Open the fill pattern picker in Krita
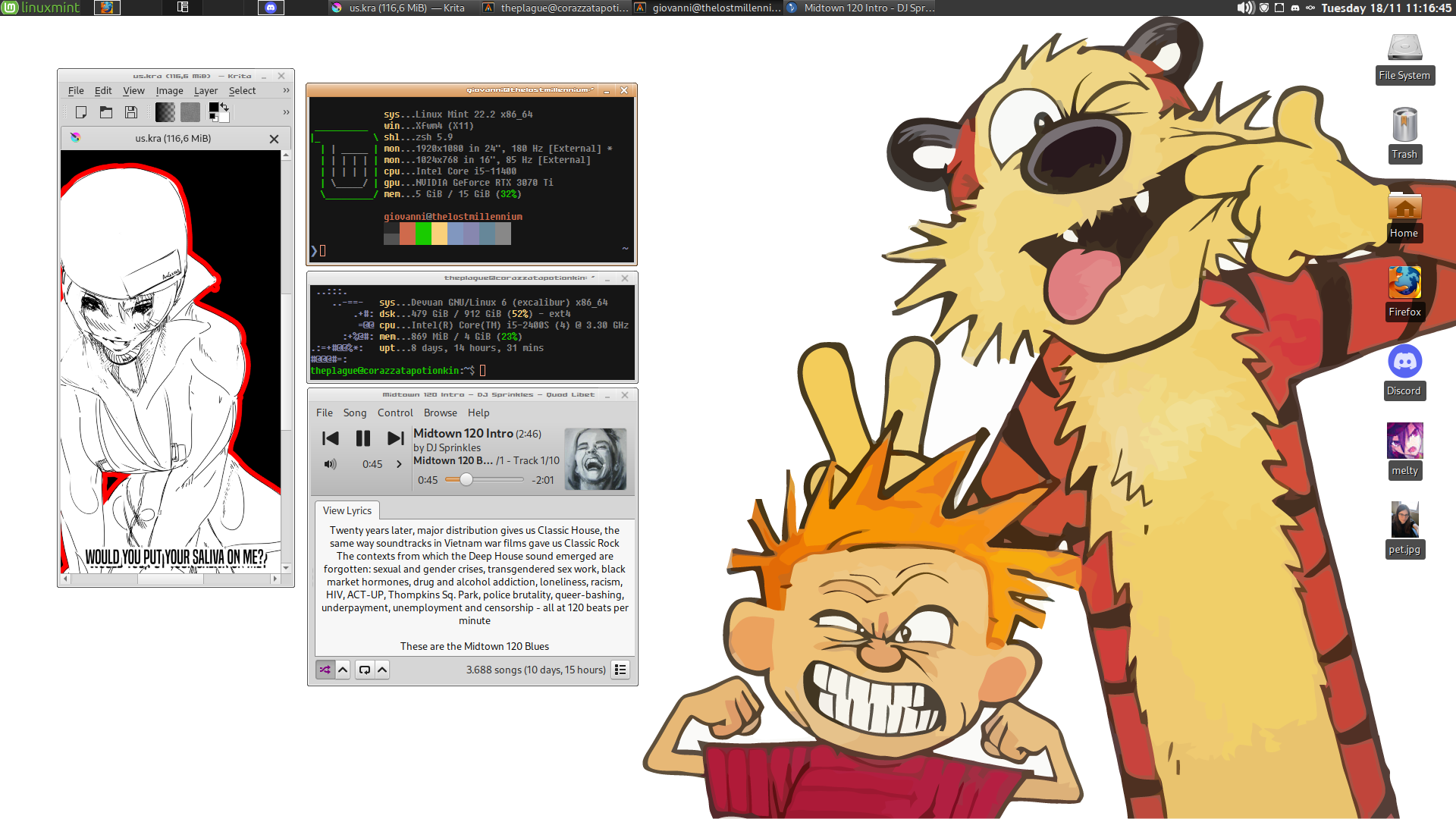This screenshot has height=819, width=1456. [190, 112]
